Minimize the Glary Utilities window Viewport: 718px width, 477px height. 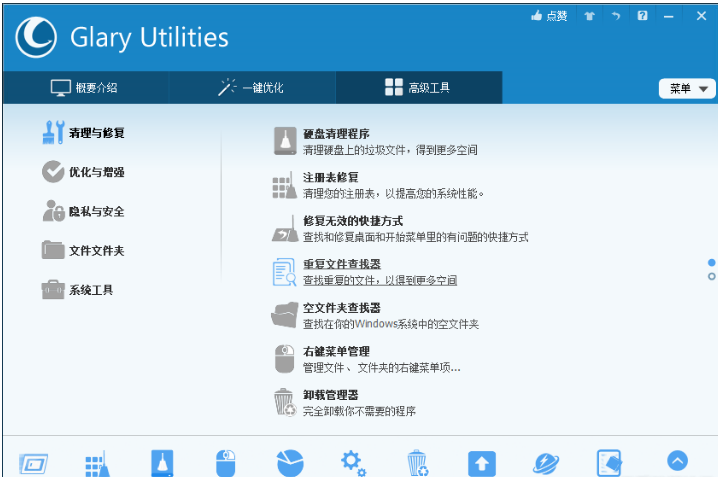669,17
